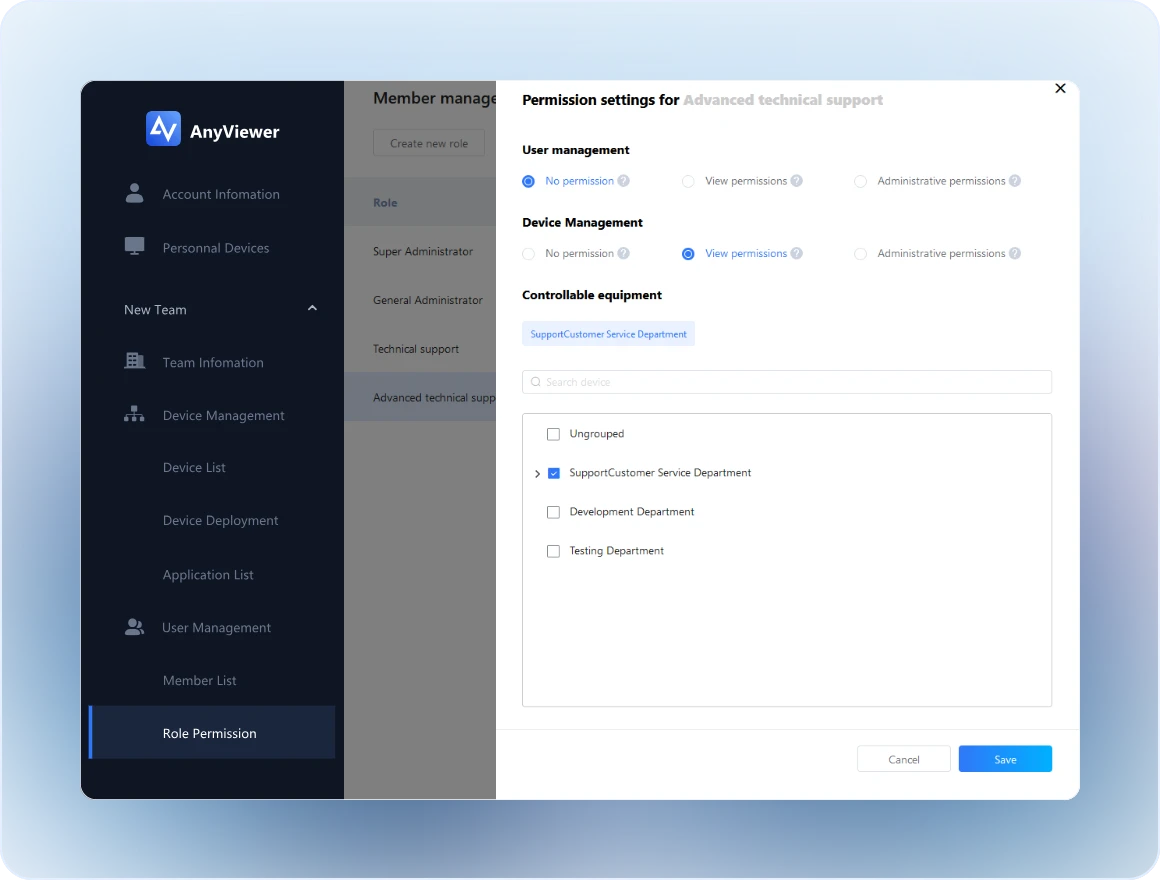Click the AnyViewer logo icon
The image size is (1160, 880).
[x=163, y=129]
